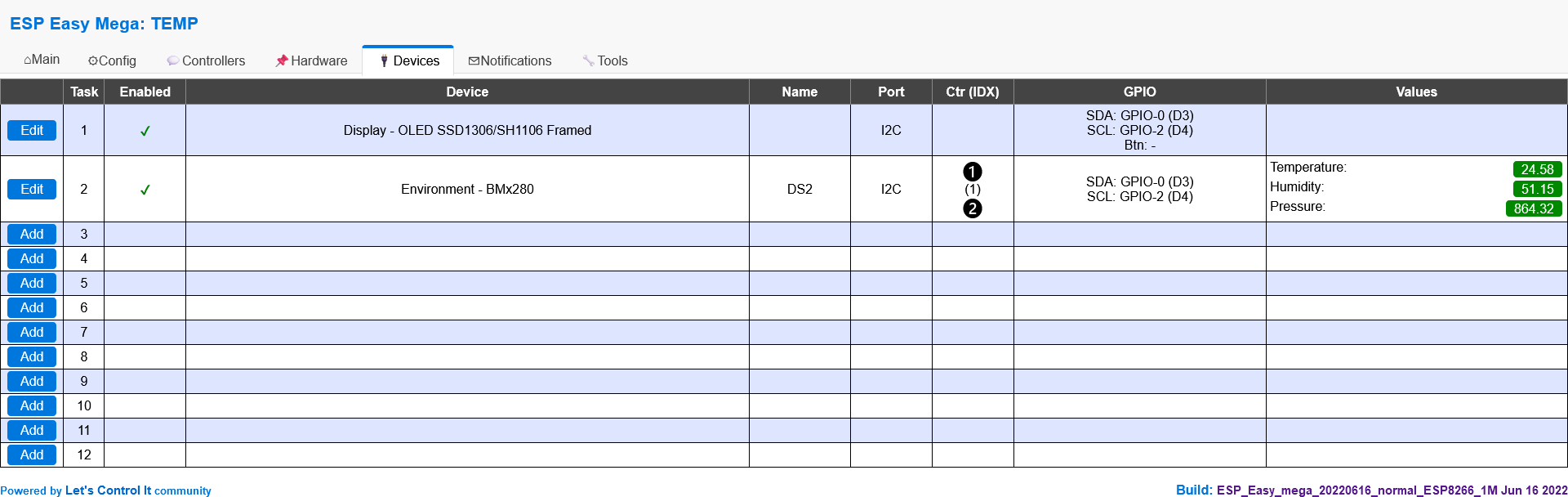Viewport: 1568px width, 497px height.
Task: Add a device to task 7
Action: [32, 333]
